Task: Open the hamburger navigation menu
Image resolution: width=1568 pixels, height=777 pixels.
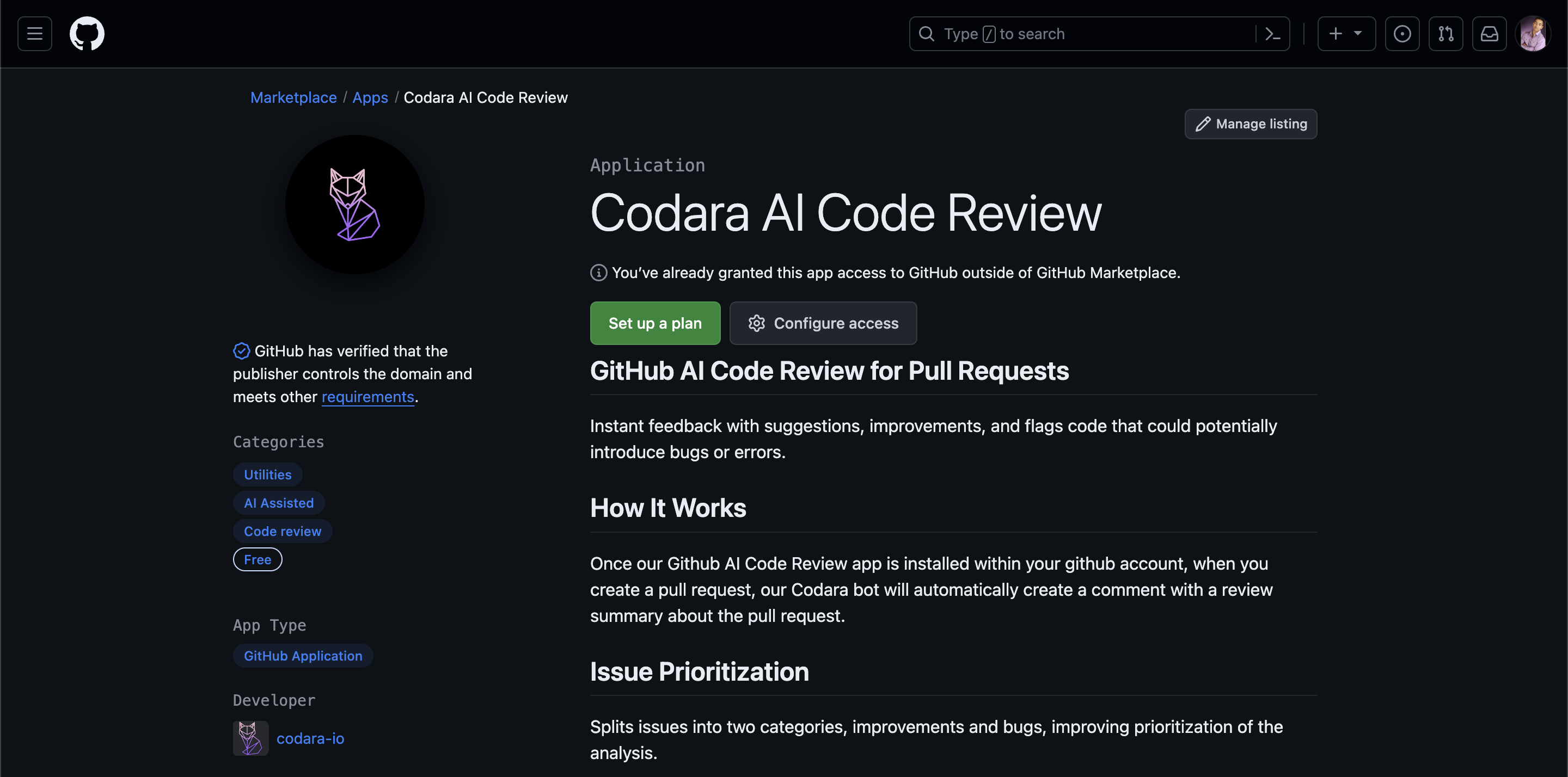Action: pyautogui.click(x=35, y=34)
